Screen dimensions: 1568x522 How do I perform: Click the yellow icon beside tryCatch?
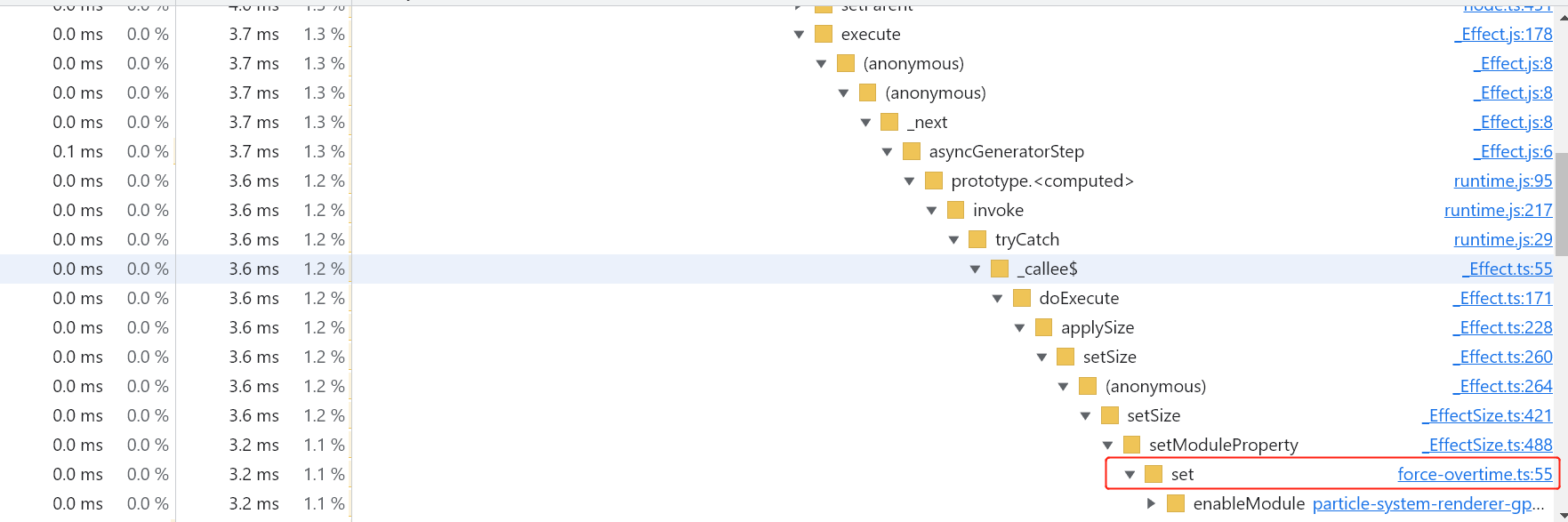click(977, 240)
